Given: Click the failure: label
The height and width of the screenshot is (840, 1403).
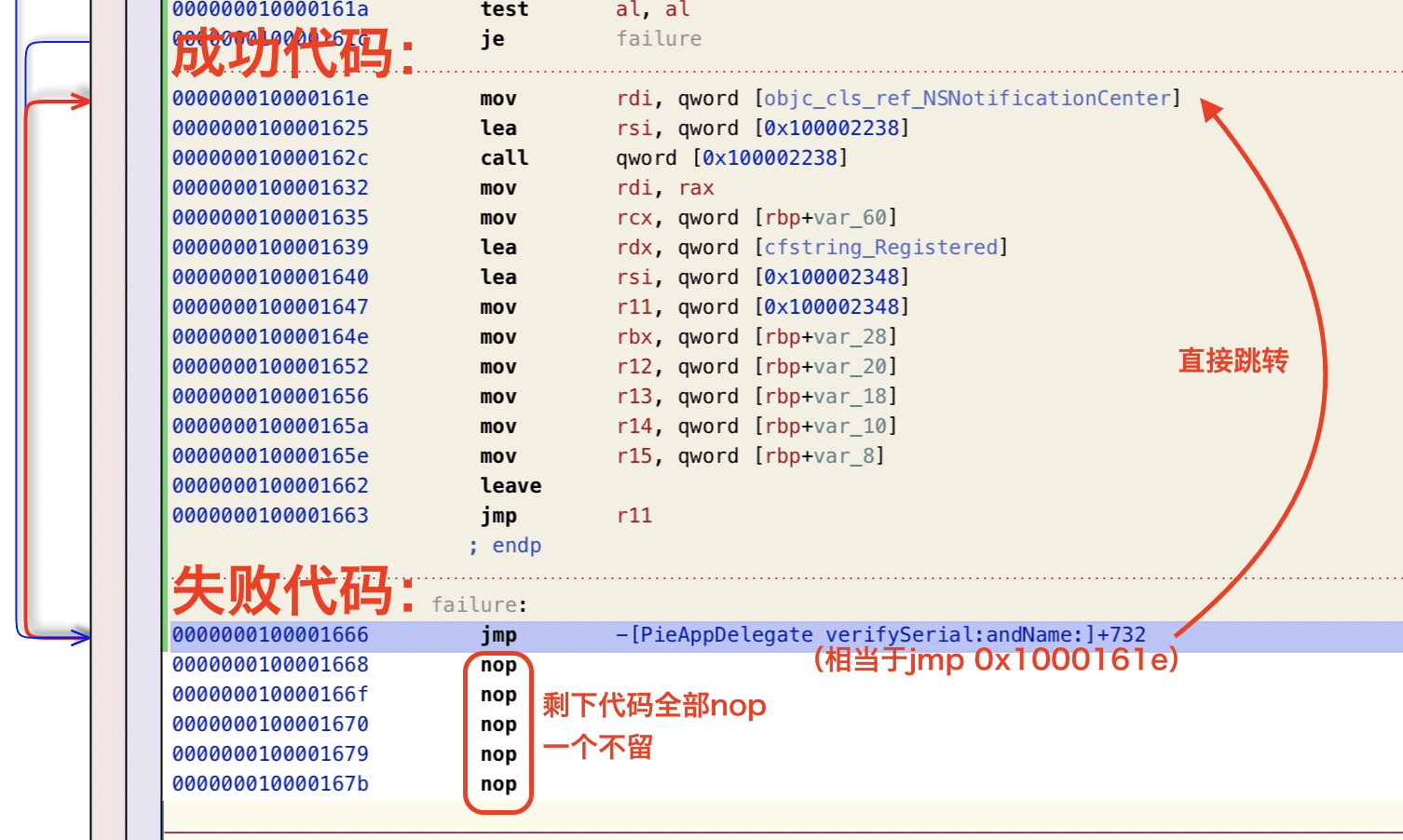Looking at the screenshot, I should pos(479,605).
